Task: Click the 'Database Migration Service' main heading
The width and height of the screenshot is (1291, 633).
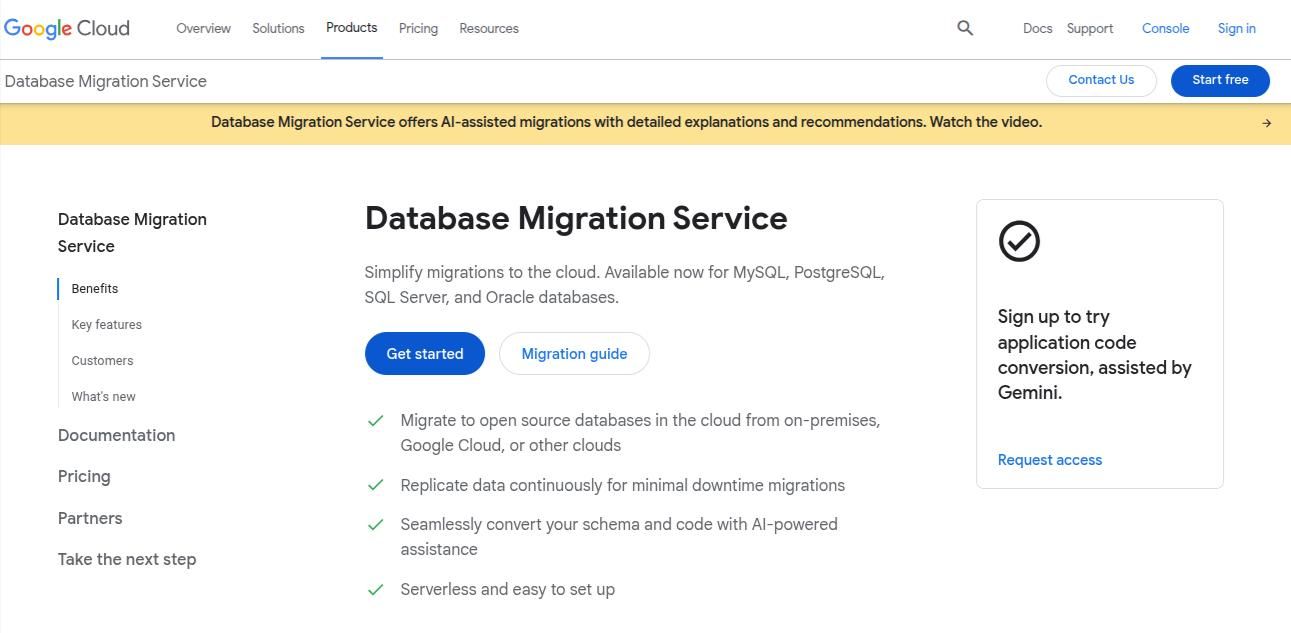Action: coord(576,218)
